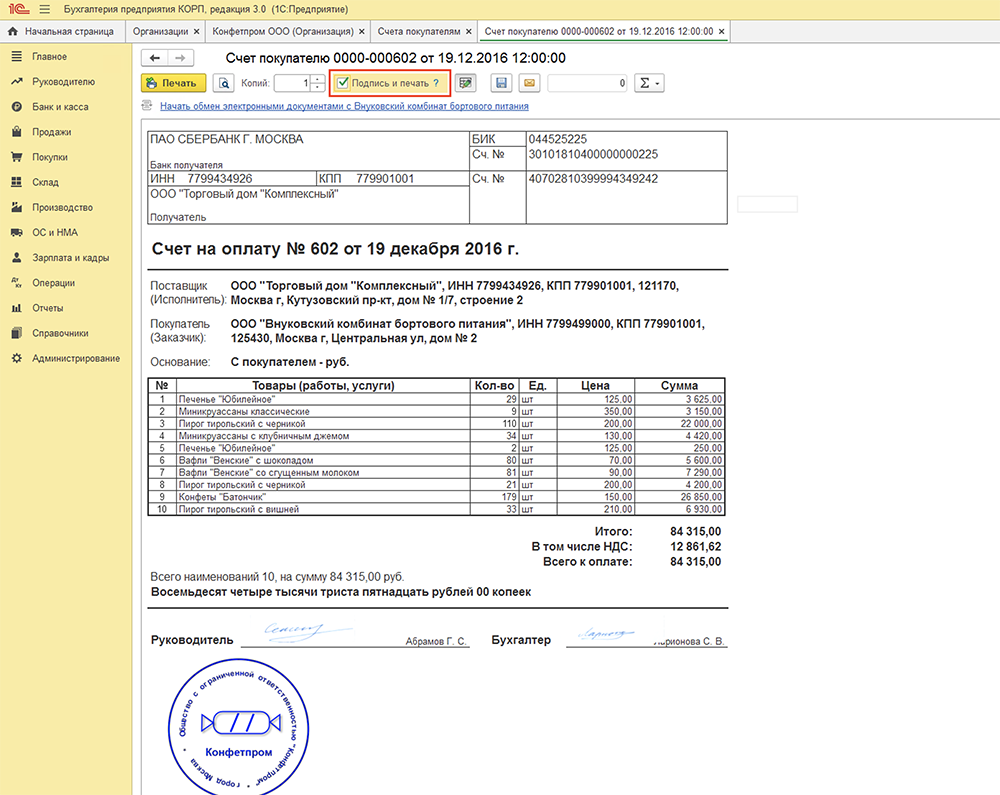This screenshot has width=1000, height=795.
Task: Click the Администрирование gear icon
Action: pyautogui.click(x=17, y=358)
